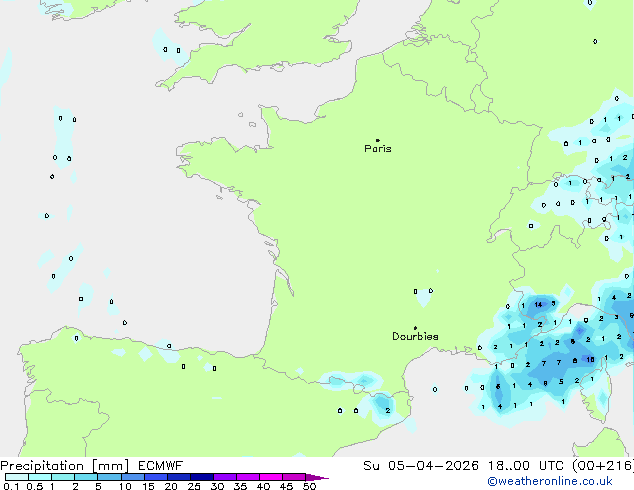Image resolution: width=634 pixels, height=490 pixels.
Task: Click the purple arrow tip at legend end
Action: click(x=317, y=477)
